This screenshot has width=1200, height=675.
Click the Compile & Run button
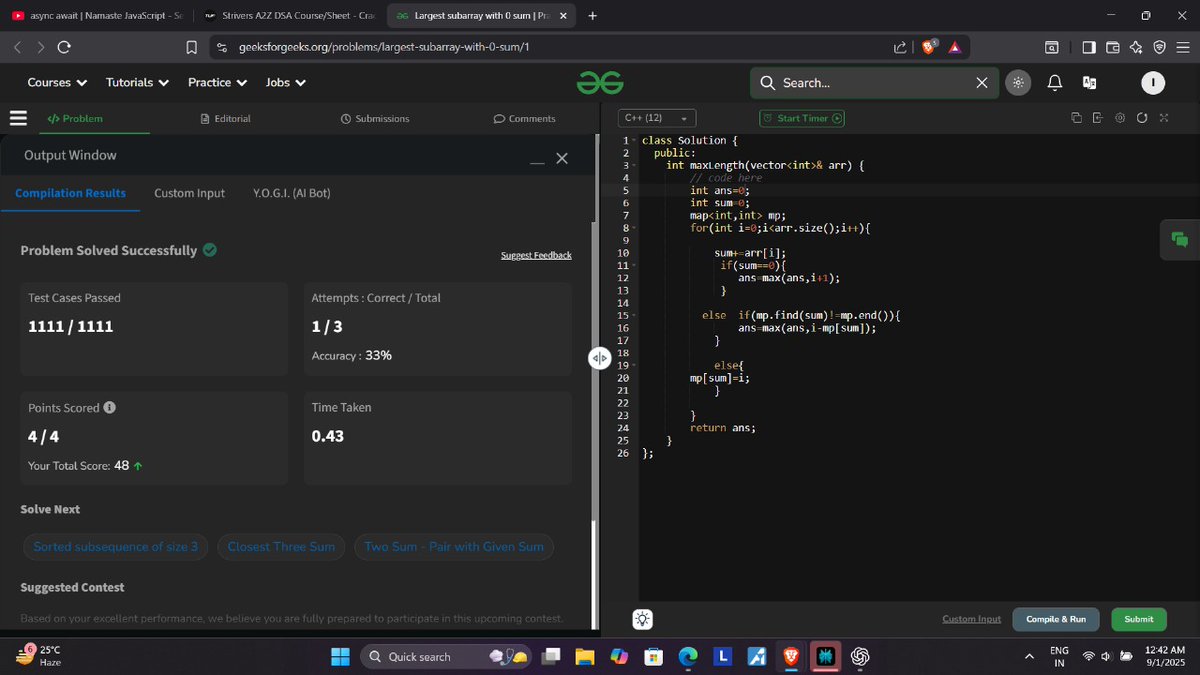(x=1056, y=619)
